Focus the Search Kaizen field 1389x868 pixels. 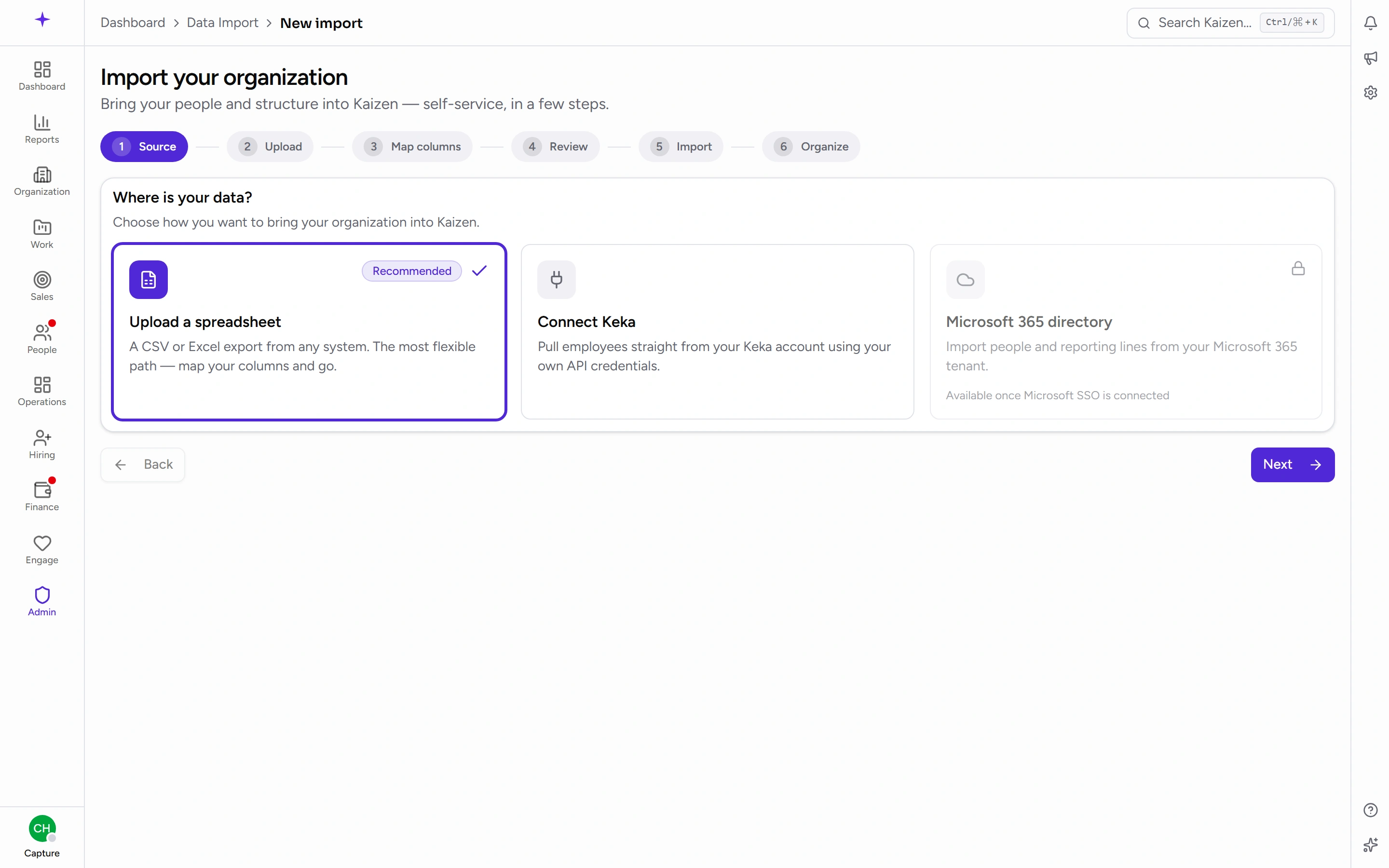point(1230,23)
